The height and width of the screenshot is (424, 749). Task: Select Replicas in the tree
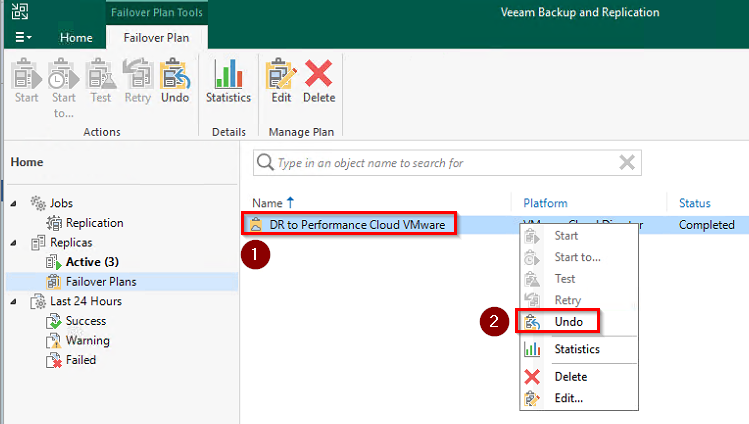click(71, 243)
